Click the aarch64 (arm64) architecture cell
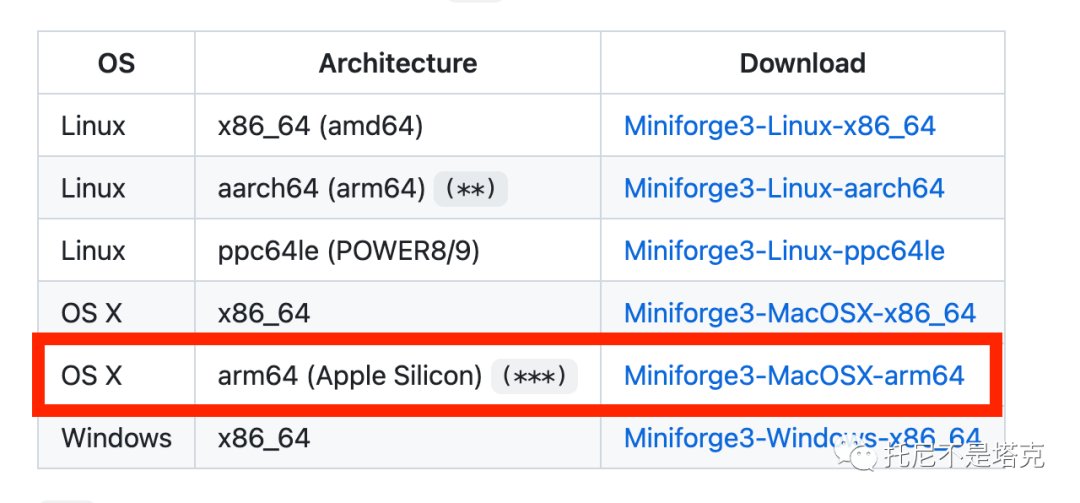 tap(321, 188)
